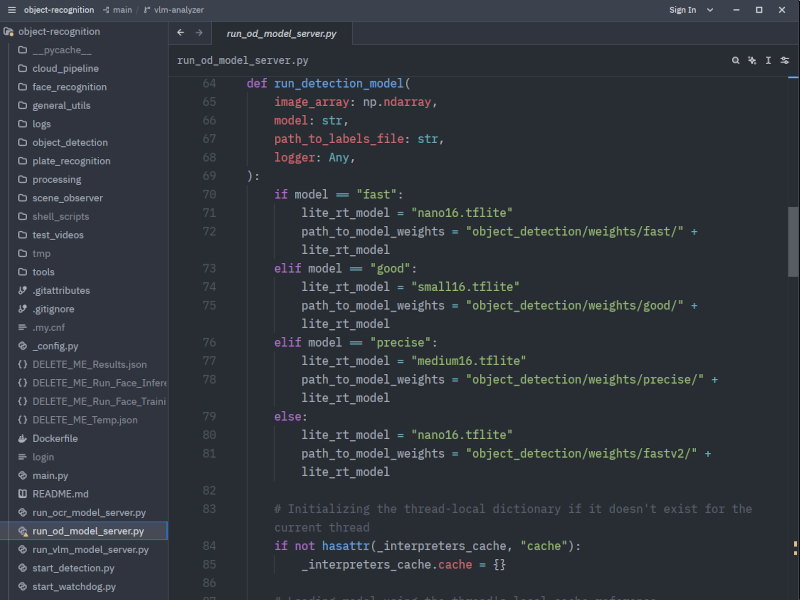The image size is (800, 600).
Task: Click the inline assist sparkle icon
Action: tap(752, 60)
